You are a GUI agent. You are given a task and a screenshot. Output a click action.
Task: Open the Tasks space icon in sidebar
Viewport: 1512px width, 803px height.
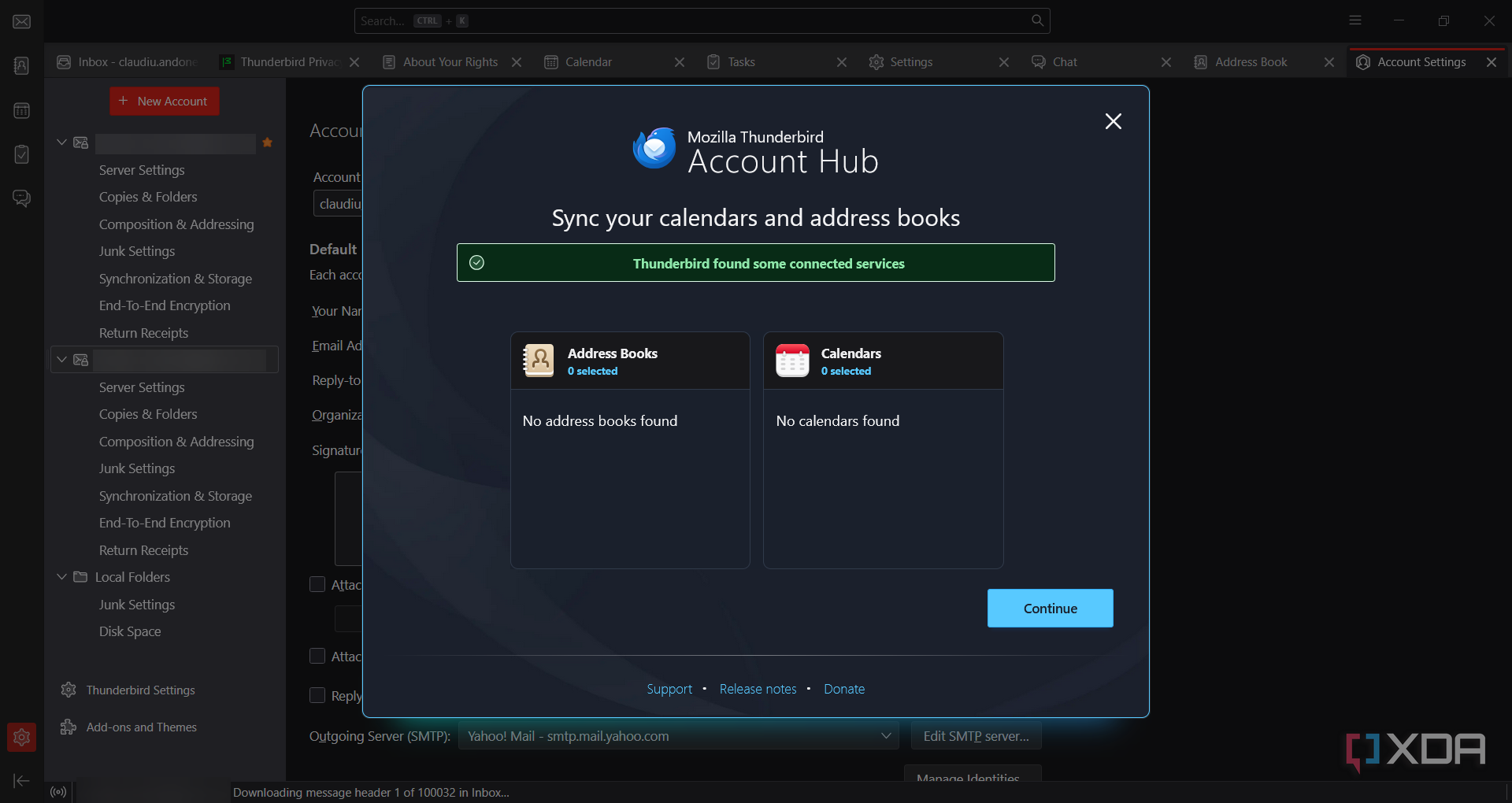click(x=22, y=154)
